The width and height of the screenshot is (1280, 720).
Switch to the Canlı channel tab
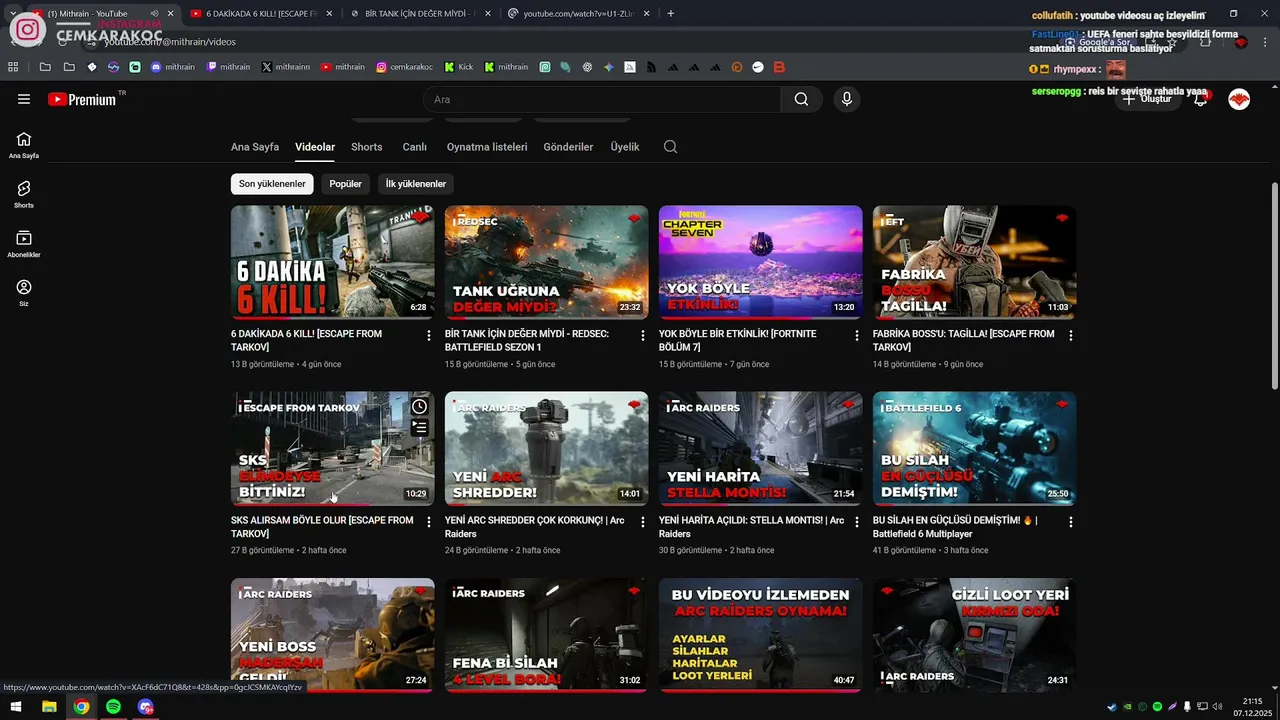point(415,147)
